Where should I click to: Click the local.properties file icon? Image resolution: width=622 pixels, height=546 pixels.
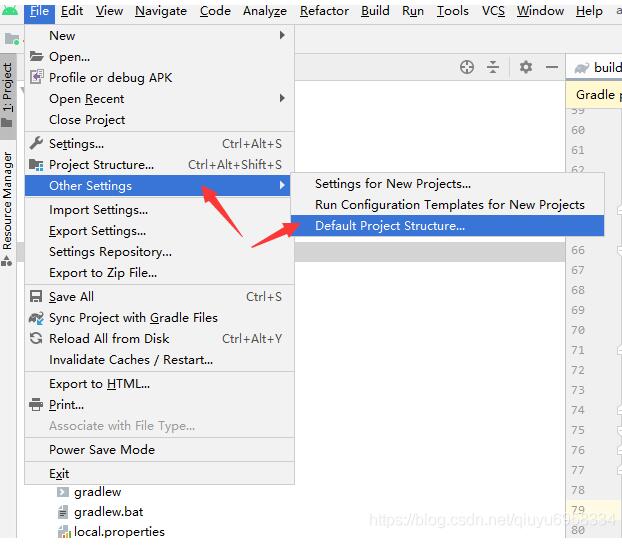64,532
